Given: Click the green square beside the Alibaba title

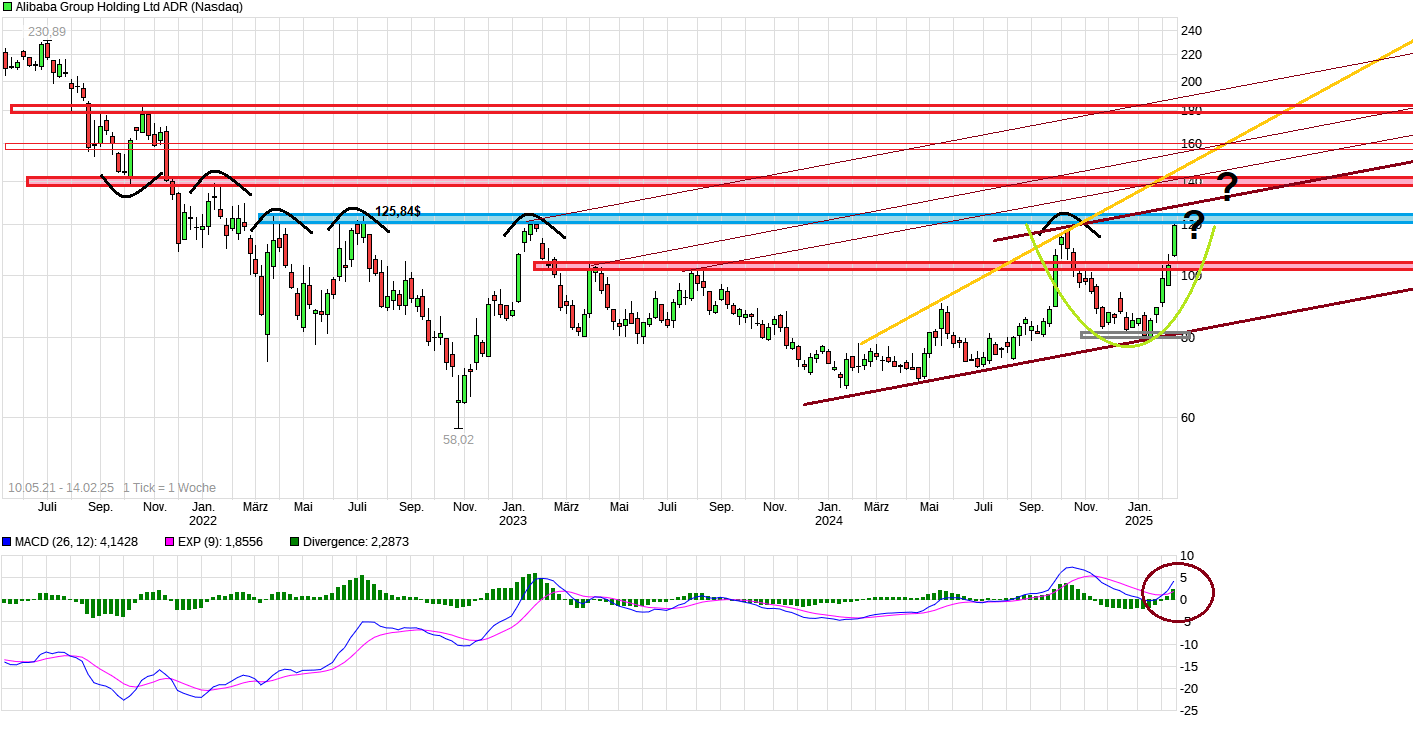Looking at the screenshot, I should point(6,7).
